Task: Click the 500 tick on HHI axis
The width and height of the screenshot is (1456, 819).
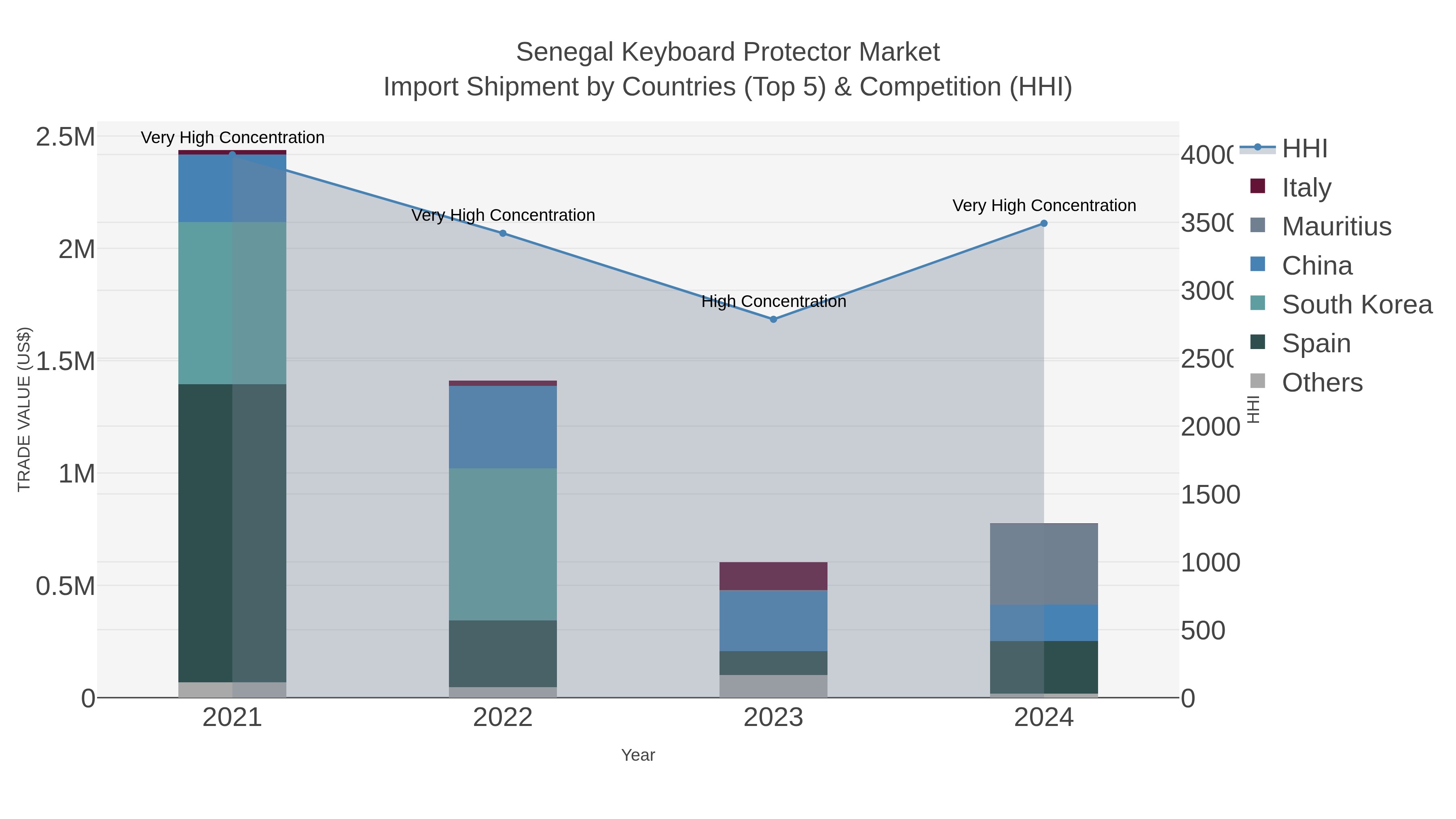Action: 1203,630
